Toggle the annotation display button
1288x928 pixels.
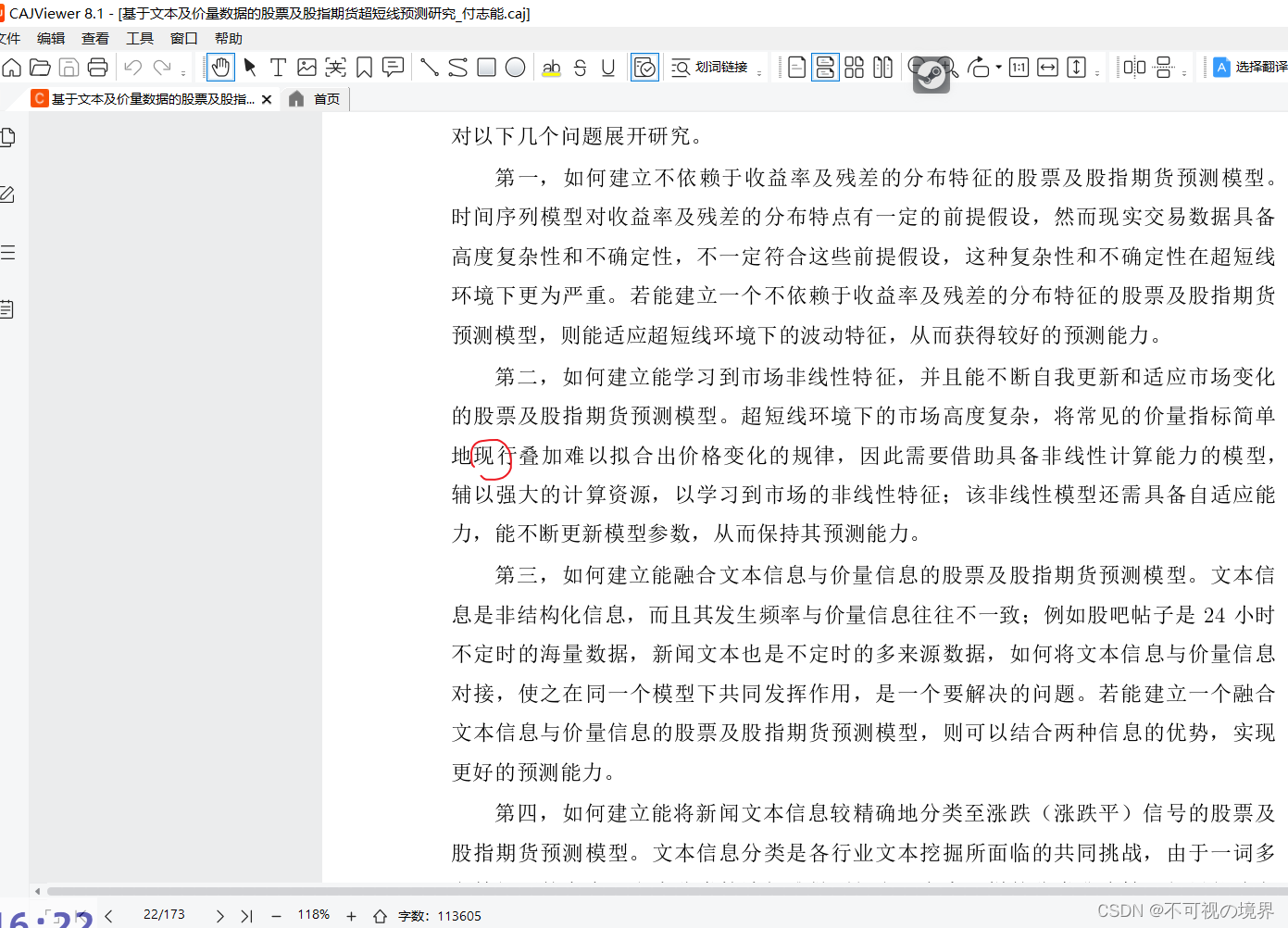(x=644, y=68)
